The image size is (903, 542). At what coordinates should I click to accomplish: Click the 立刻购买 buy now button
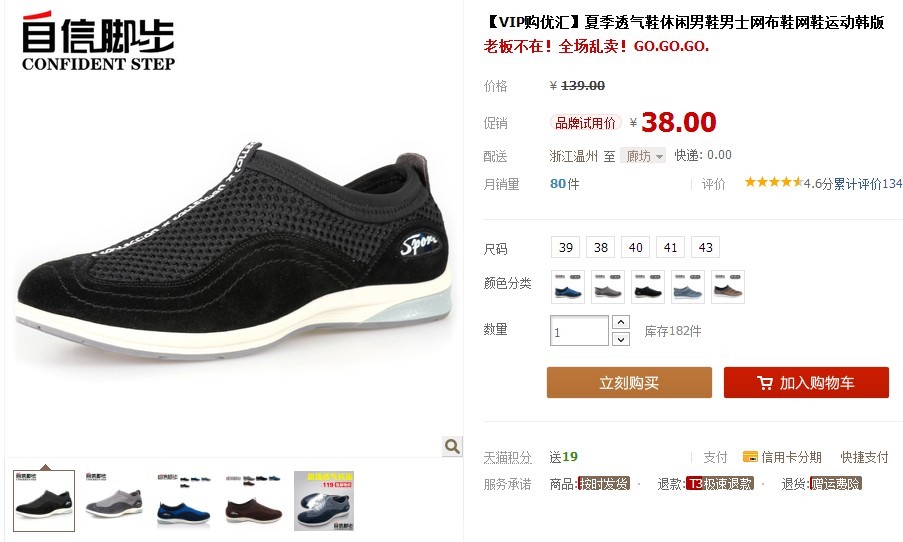629,382
